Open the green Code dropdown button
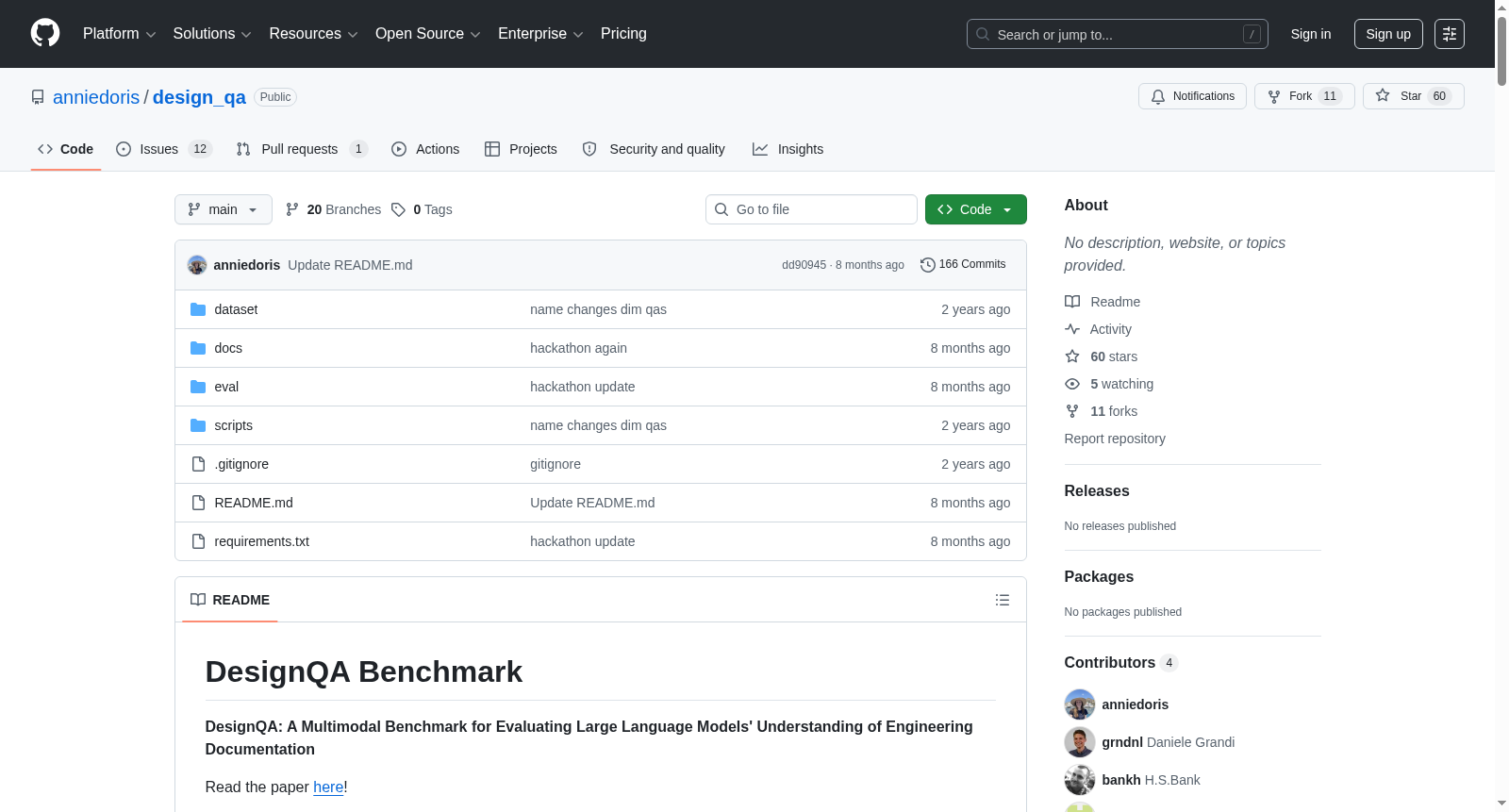Screen dimensions: 1509x812 tap(976, 209)
